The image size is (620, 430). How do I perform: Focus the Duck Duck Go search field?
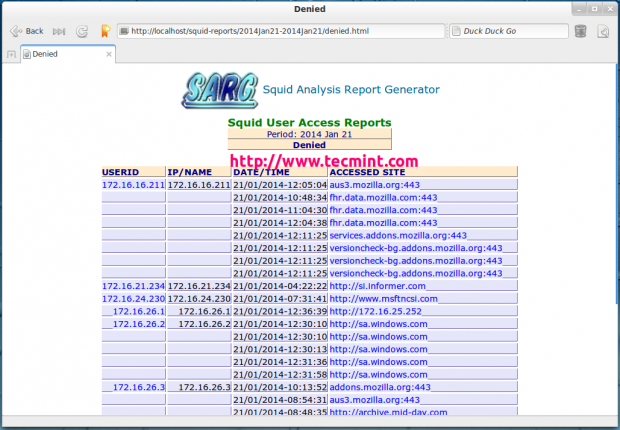[509, 31]
